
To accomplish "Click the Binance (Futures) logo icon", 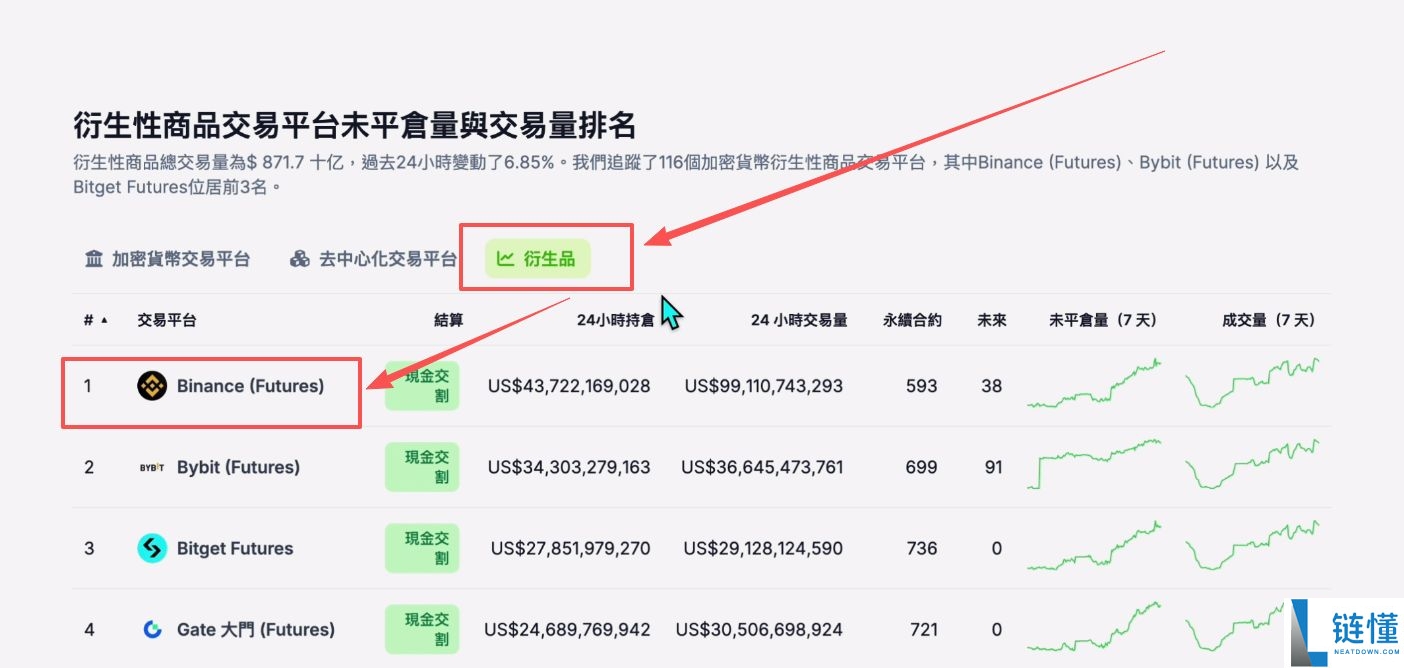I will (x=152, y=386).
